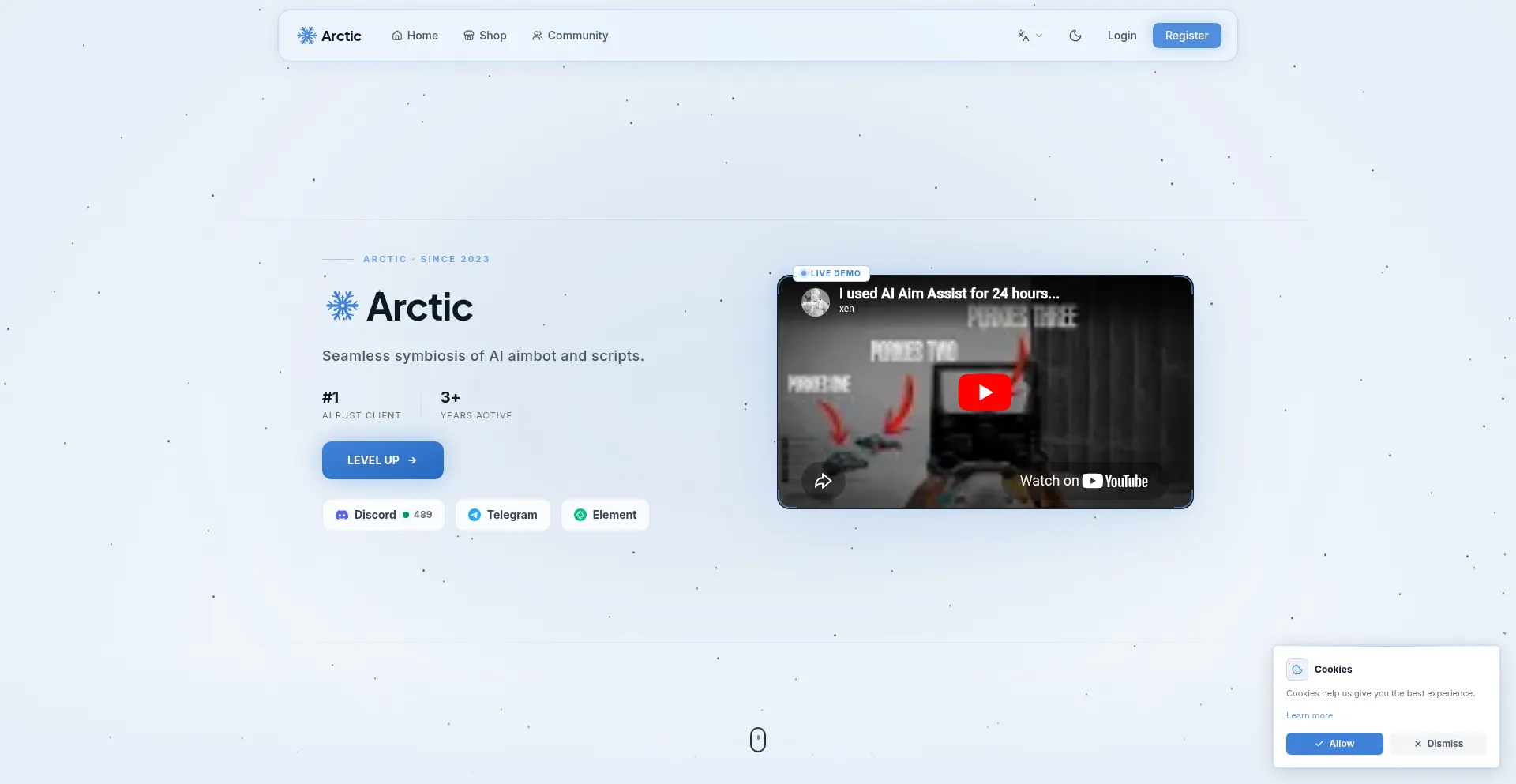
Task: Click the cookie icon in Cookies popup
Action: (1297, 670)
